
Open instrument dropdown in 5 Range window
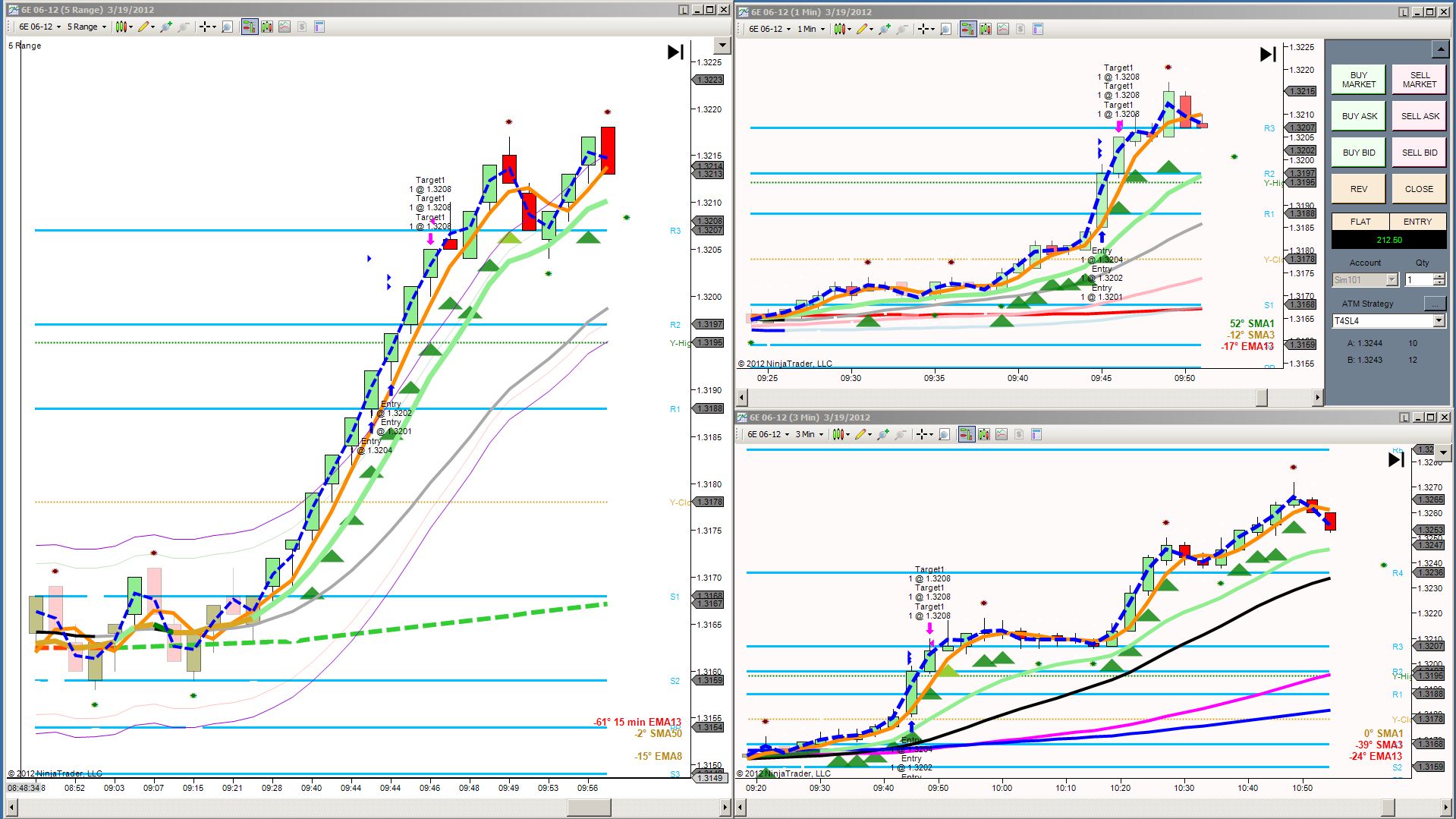[39, 27]
